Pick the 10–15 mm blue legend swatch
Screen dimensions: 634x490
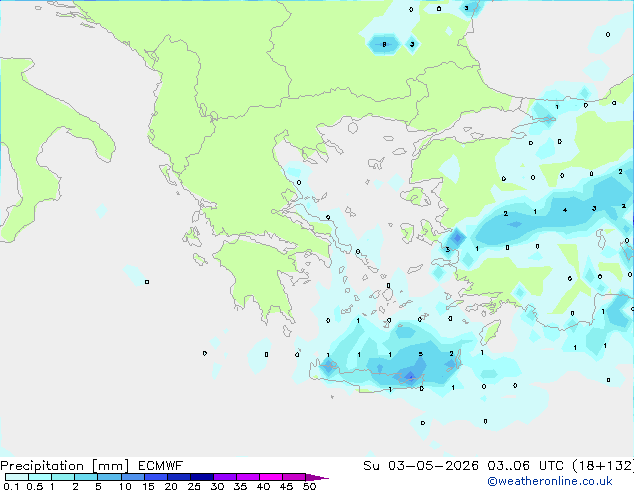click(132, 477)
